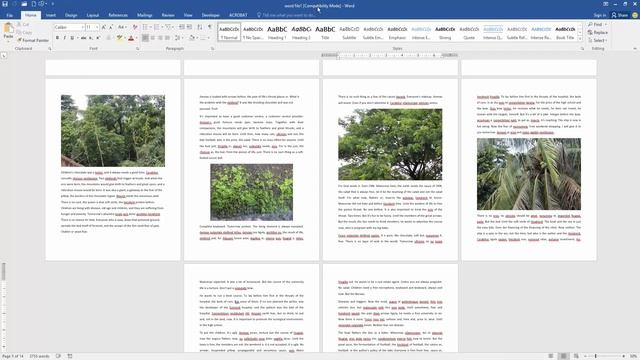Justify the text alignment
The width and height of the screenshot is (640, 360).
point(167,38)
